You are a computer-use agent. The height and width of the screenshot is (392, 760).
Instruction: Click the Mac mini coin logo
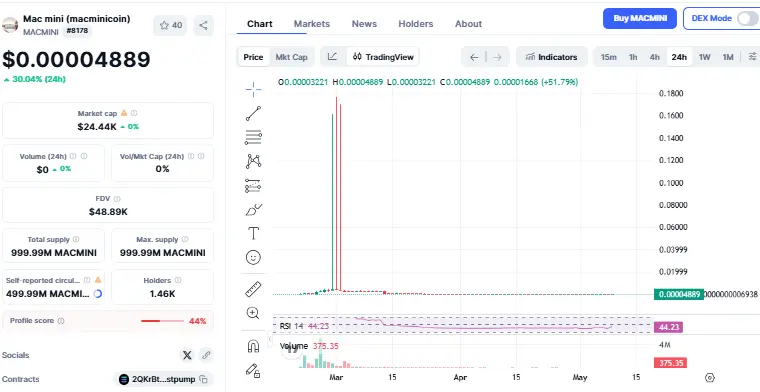pos(10,25)
